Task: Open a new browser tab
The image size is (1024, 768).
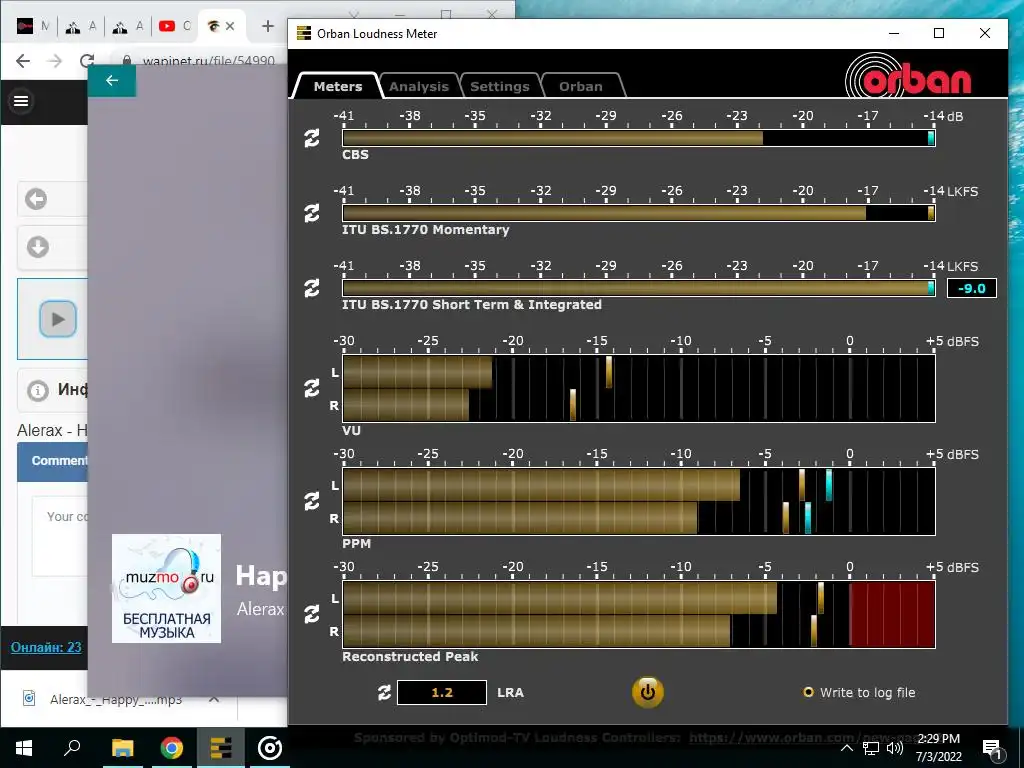Action: [x=268, y=26]
